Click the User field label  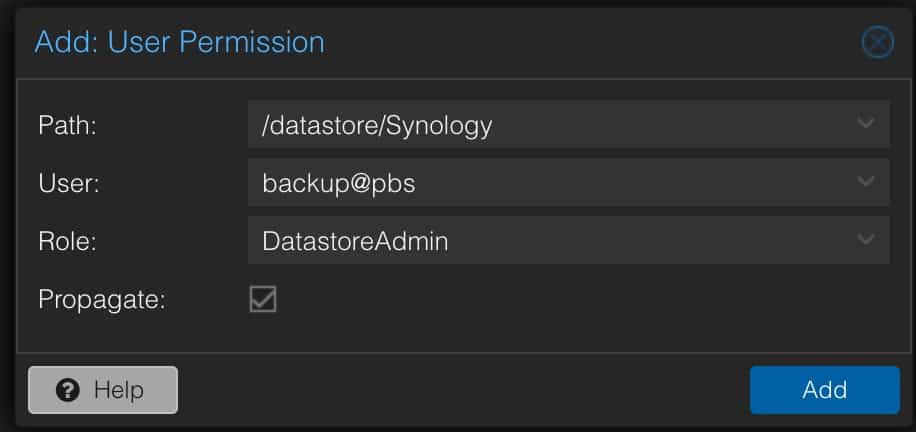point(66,183)
